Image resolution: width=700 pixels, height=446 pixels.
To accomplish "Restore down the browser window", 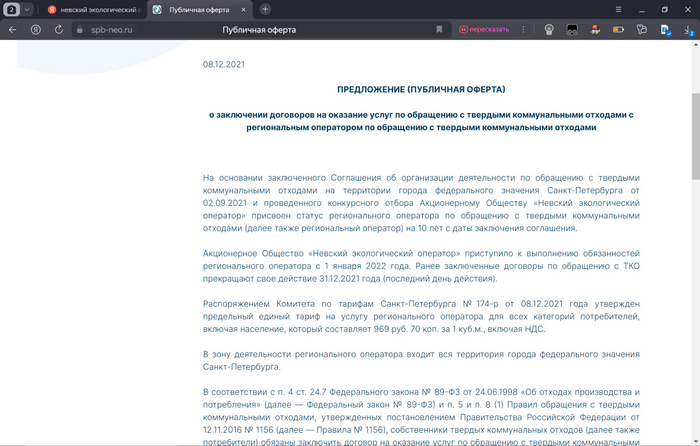I will pos(665,9).
